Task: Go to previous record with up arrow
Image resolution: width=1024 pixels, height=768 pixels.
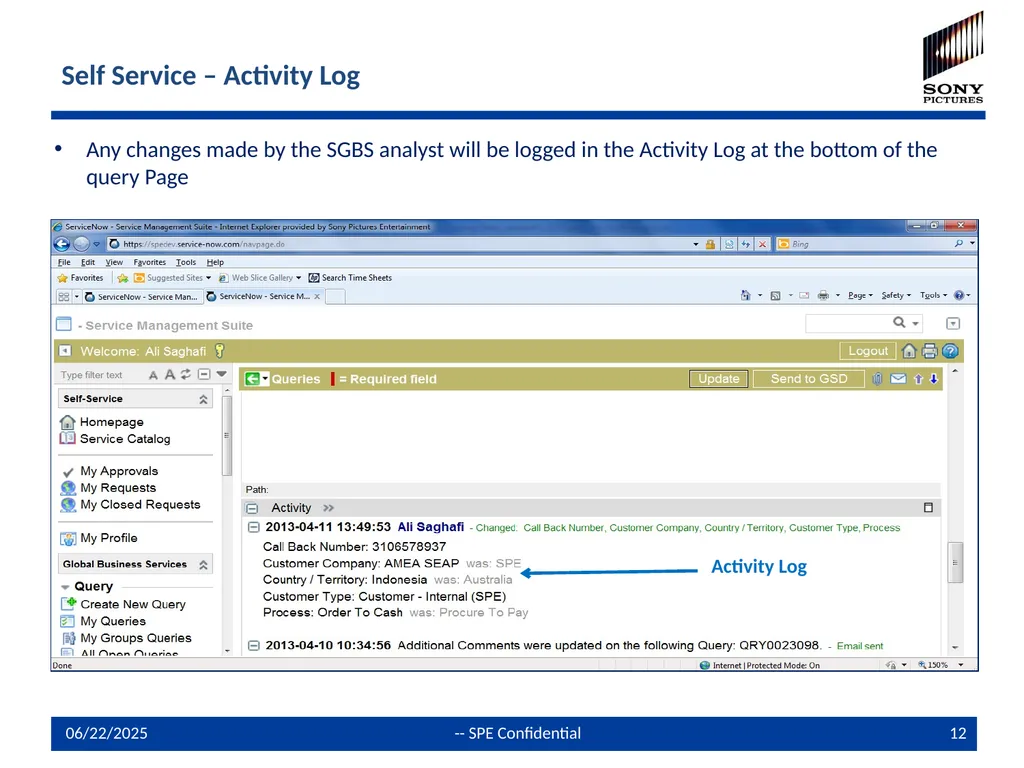Action: pos(918,379)
